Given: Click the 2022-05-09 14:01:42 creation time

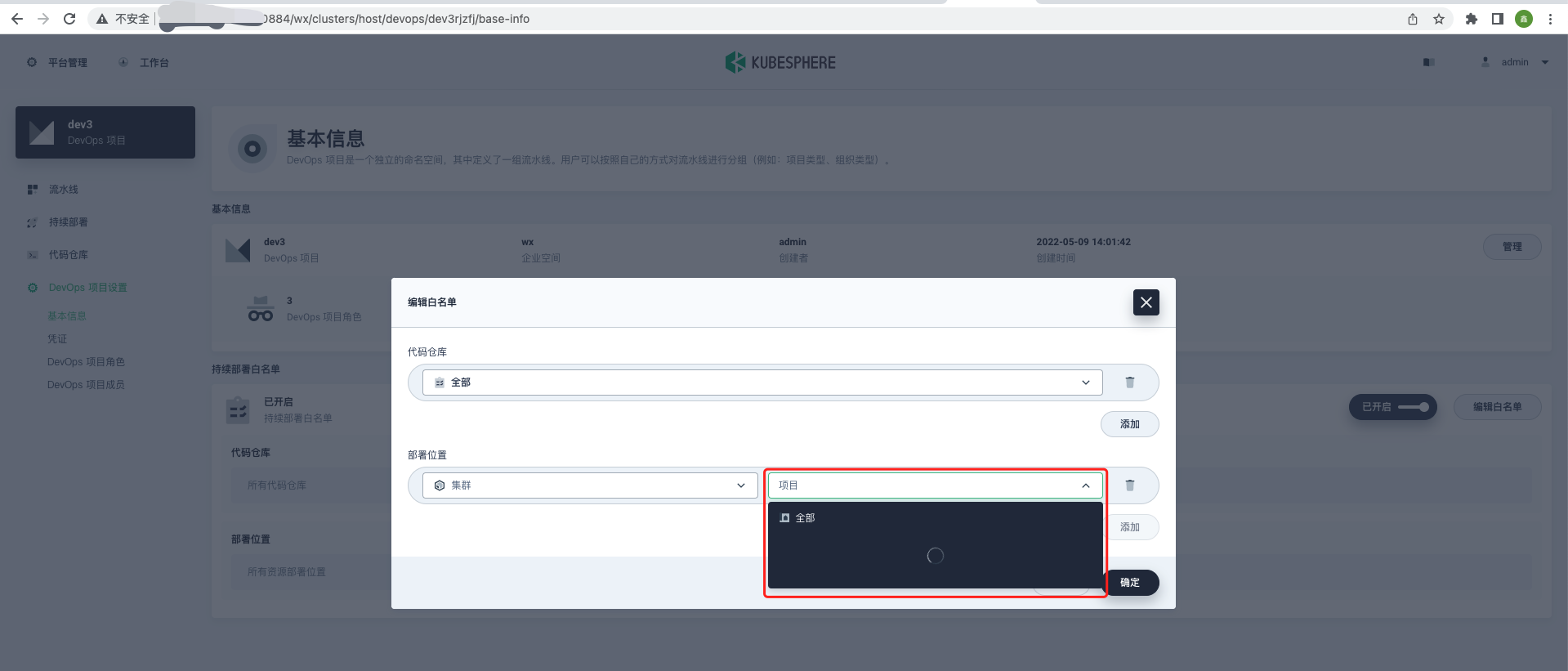Looking at the screenshot, I should pos(1083,242).
